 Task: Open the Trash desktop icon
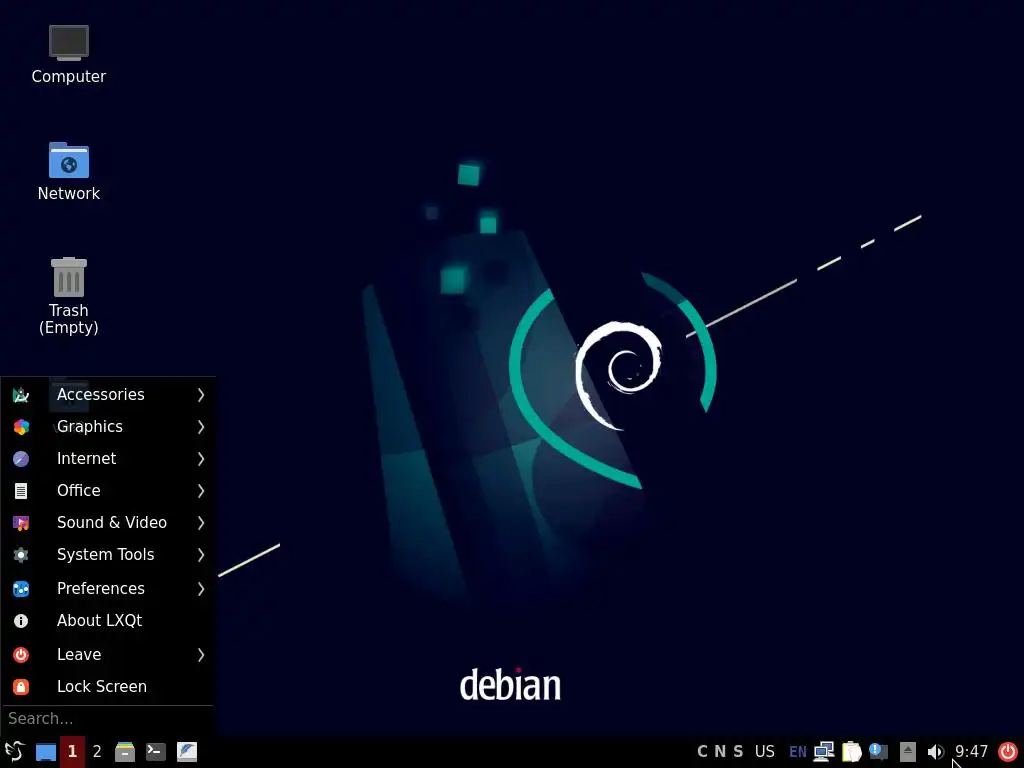(x=69, y=277)
